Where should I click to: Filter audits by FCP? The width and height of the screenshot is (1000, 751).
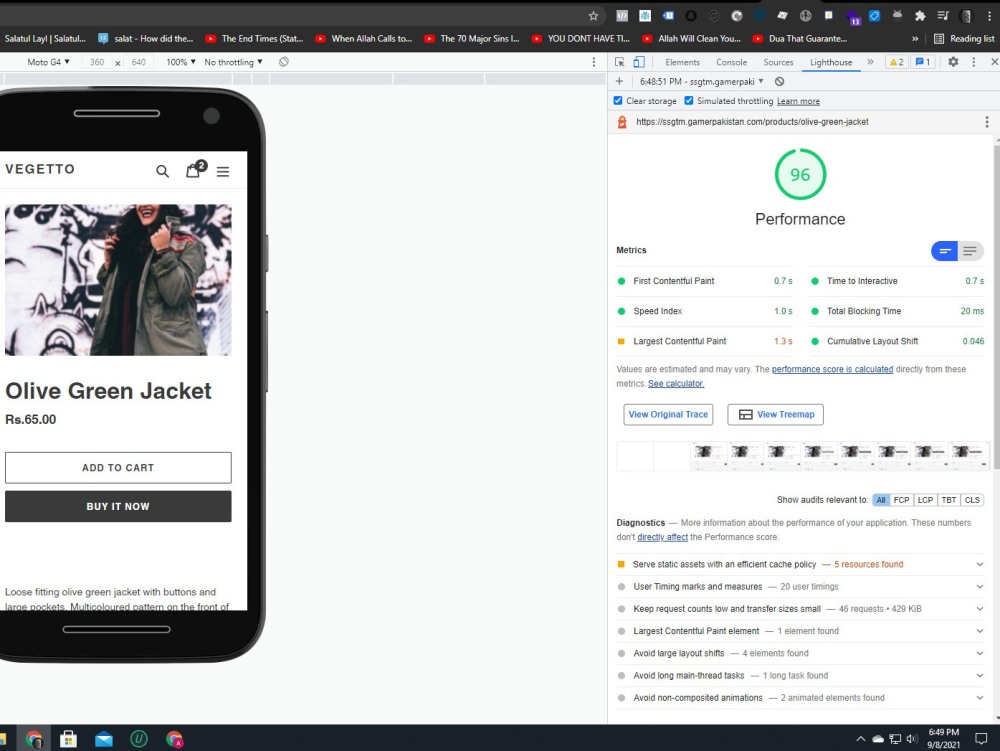pos(901,500)
